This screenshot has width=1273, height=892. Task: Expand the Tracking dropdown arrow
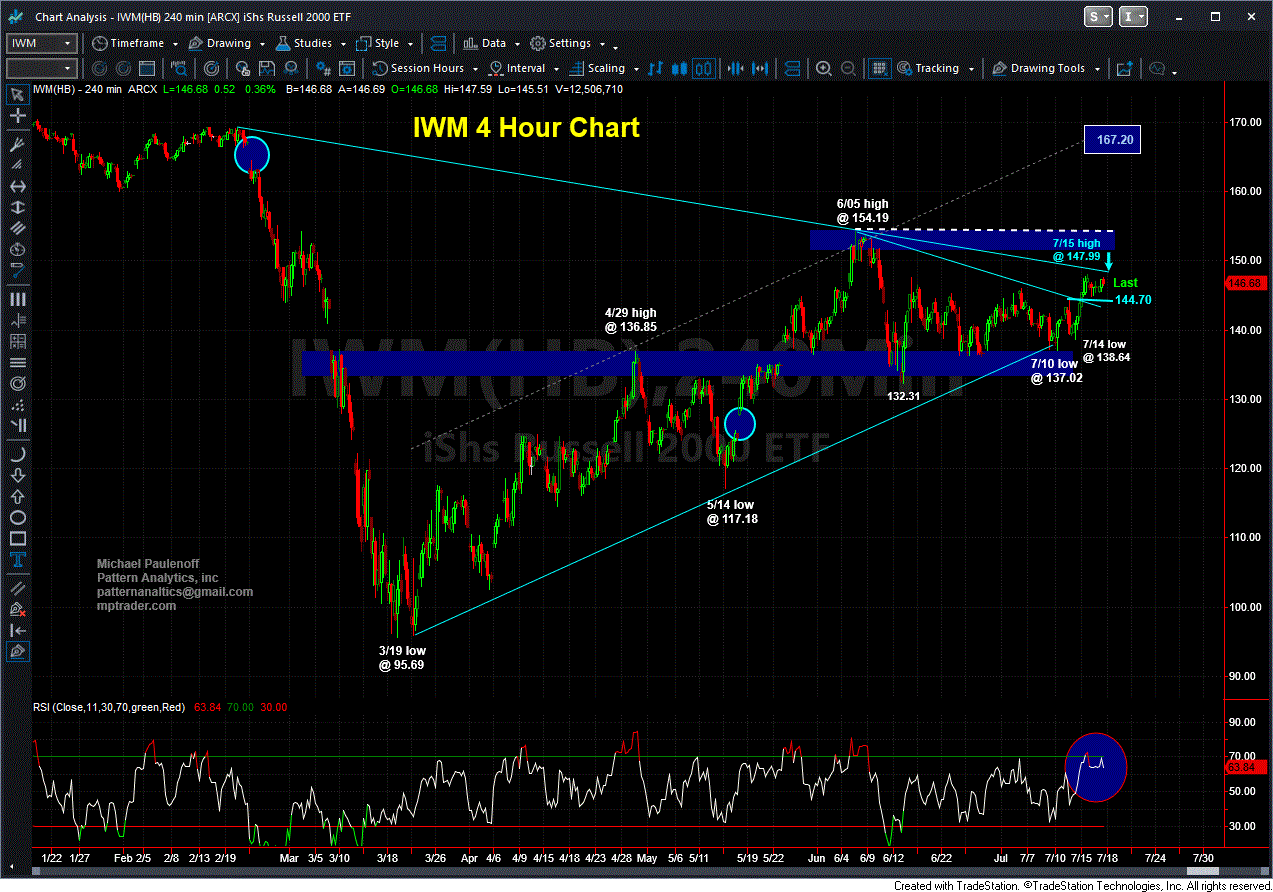point(971,68)
